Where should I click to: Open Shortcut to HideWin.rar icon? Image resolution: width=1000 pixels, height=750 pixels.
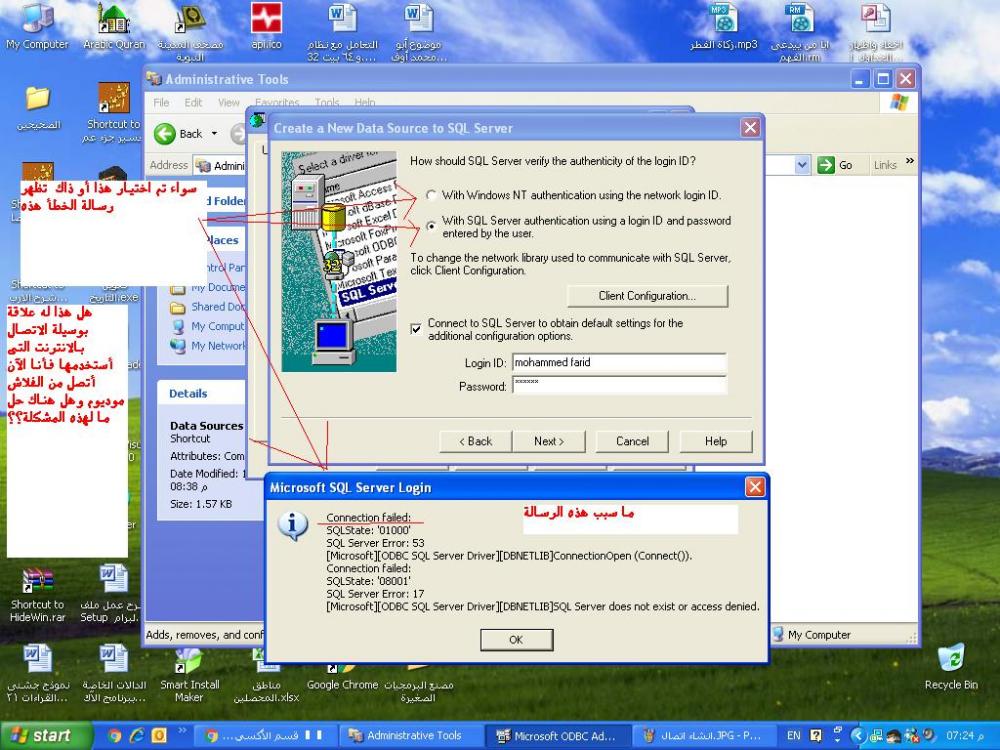click(x=37, y=595)
